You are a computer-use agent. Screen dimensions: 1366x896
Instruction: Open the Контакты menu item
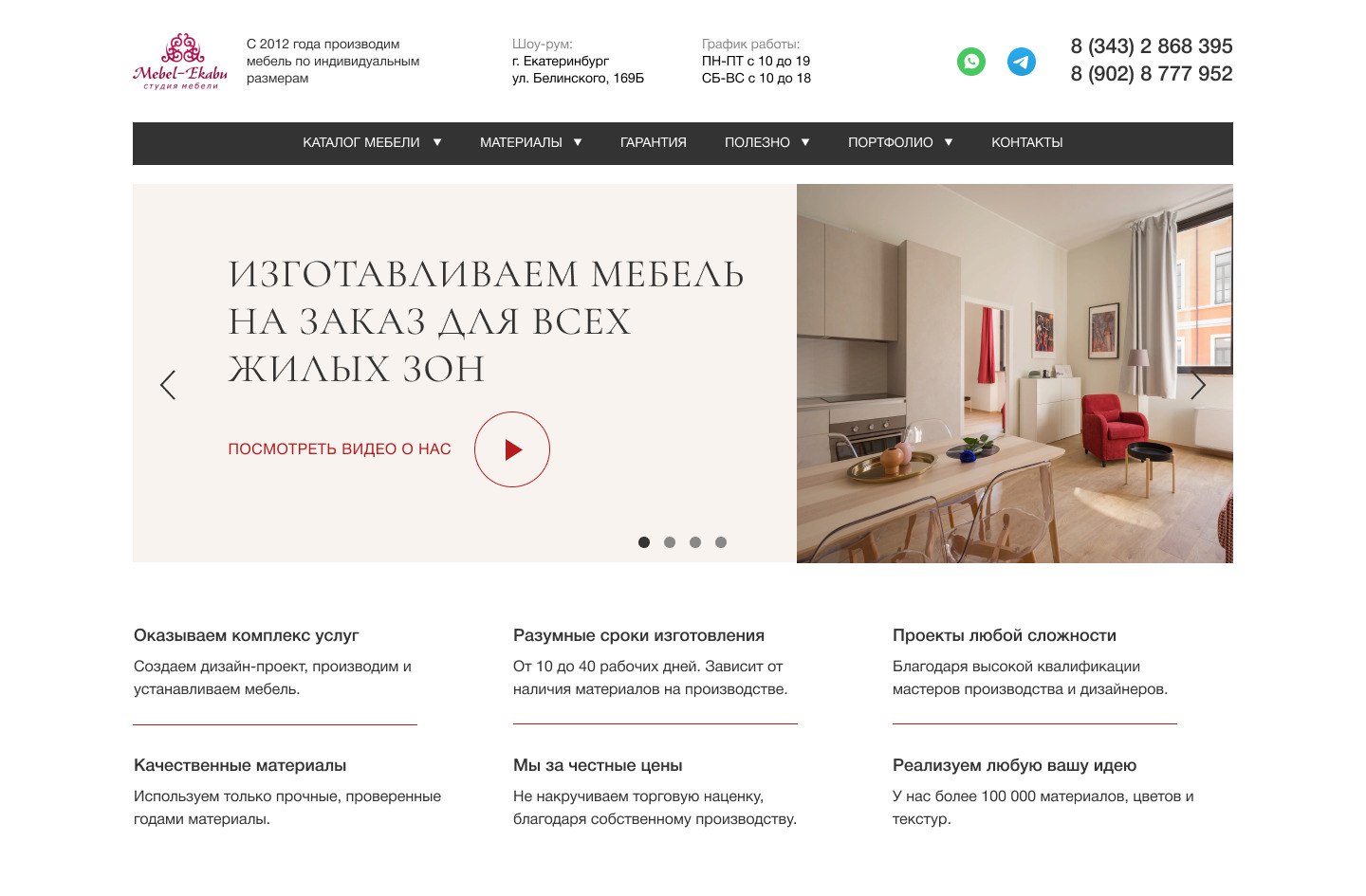tap(1027, 142)
